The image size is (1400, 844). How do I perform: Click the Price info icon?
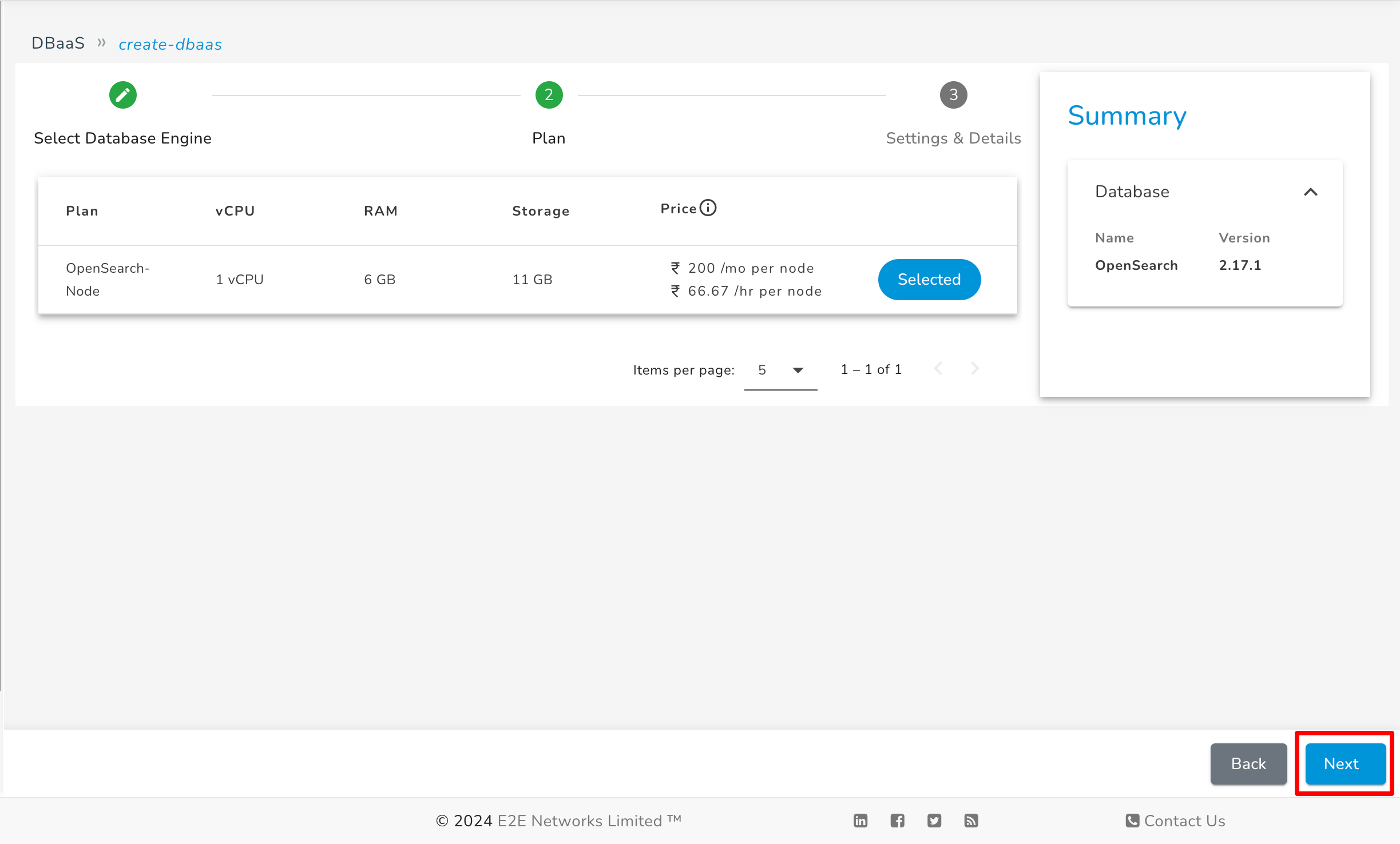coord(708,208)
